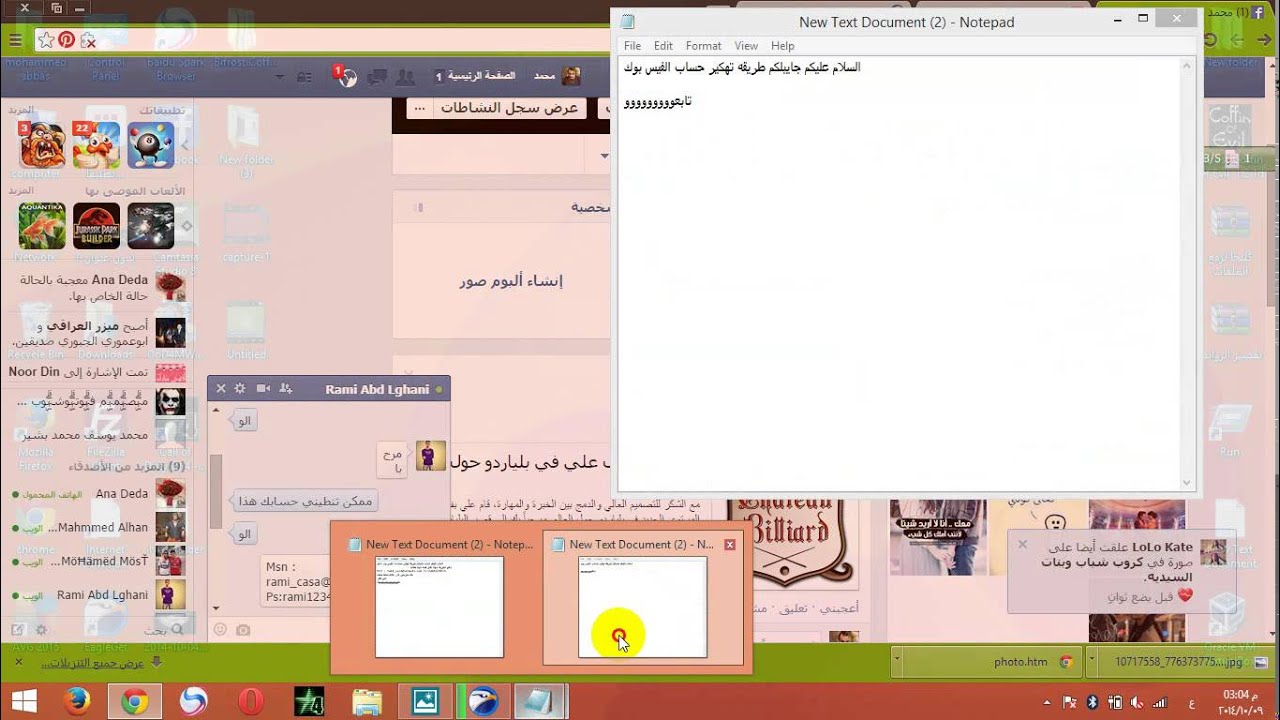Image resolution: width=1280 pixels, height=720 pixels.
Task: Go to Facebook home page الصفحة الرئيسية
Action: [x=482, y=76]
